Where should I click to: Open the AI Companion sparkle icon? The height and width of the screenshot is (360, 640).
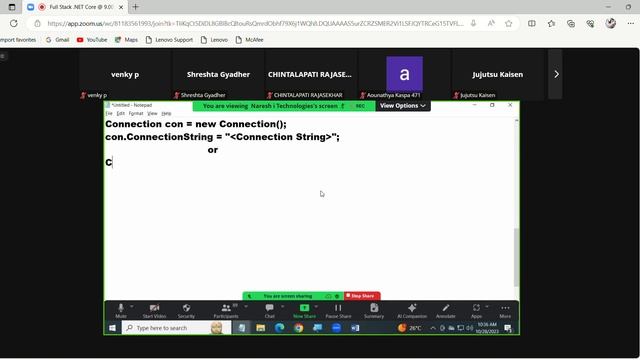412,308
